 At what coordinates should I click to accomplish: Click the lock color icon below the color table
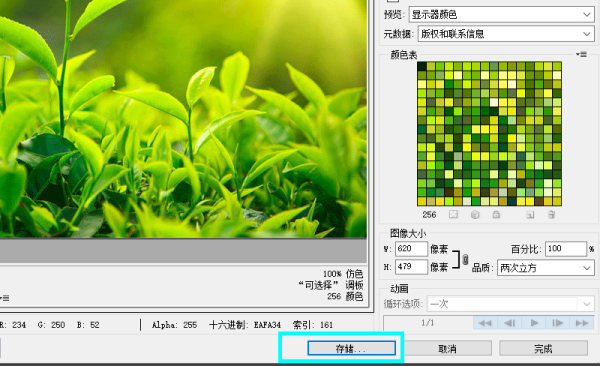(x=496, y=214)
